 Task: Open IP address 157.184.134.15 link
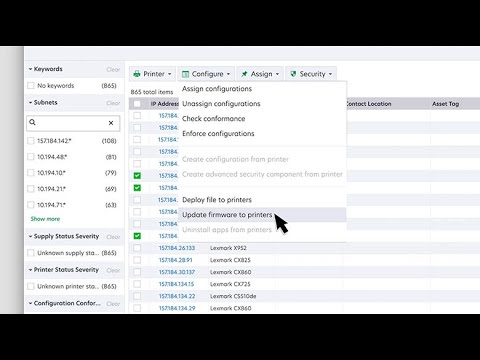176,284
